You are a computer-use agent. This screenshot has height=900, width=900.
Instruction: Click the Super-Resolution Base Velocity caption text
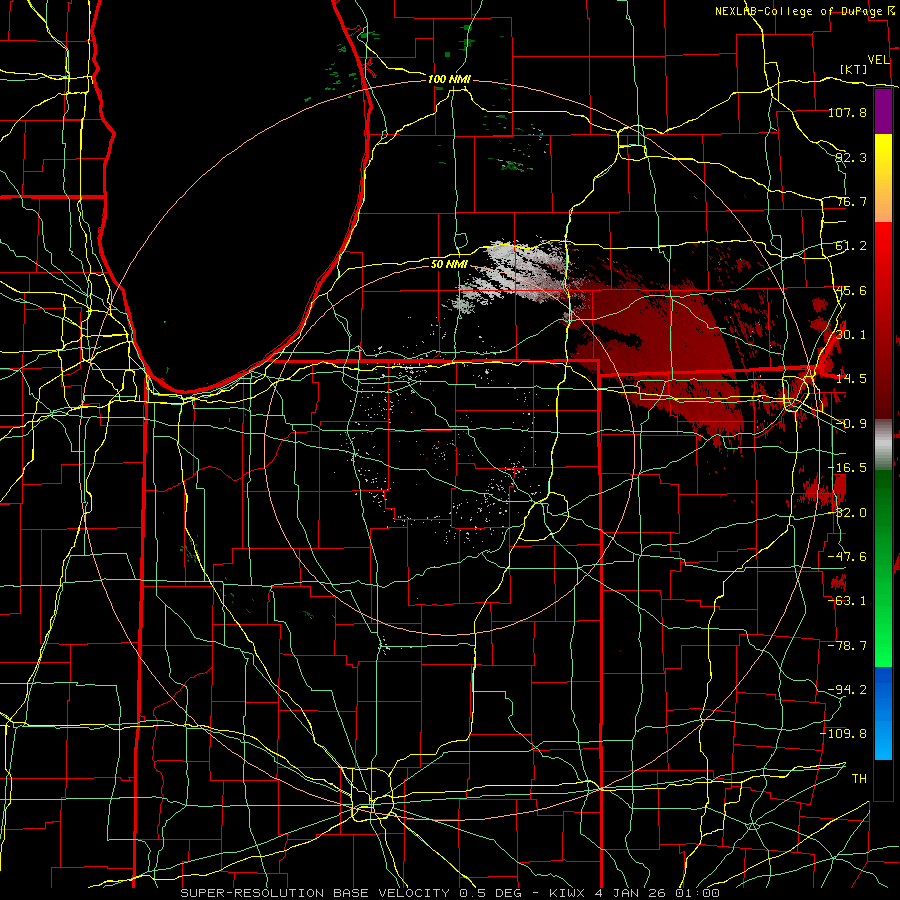click(450, 893)
